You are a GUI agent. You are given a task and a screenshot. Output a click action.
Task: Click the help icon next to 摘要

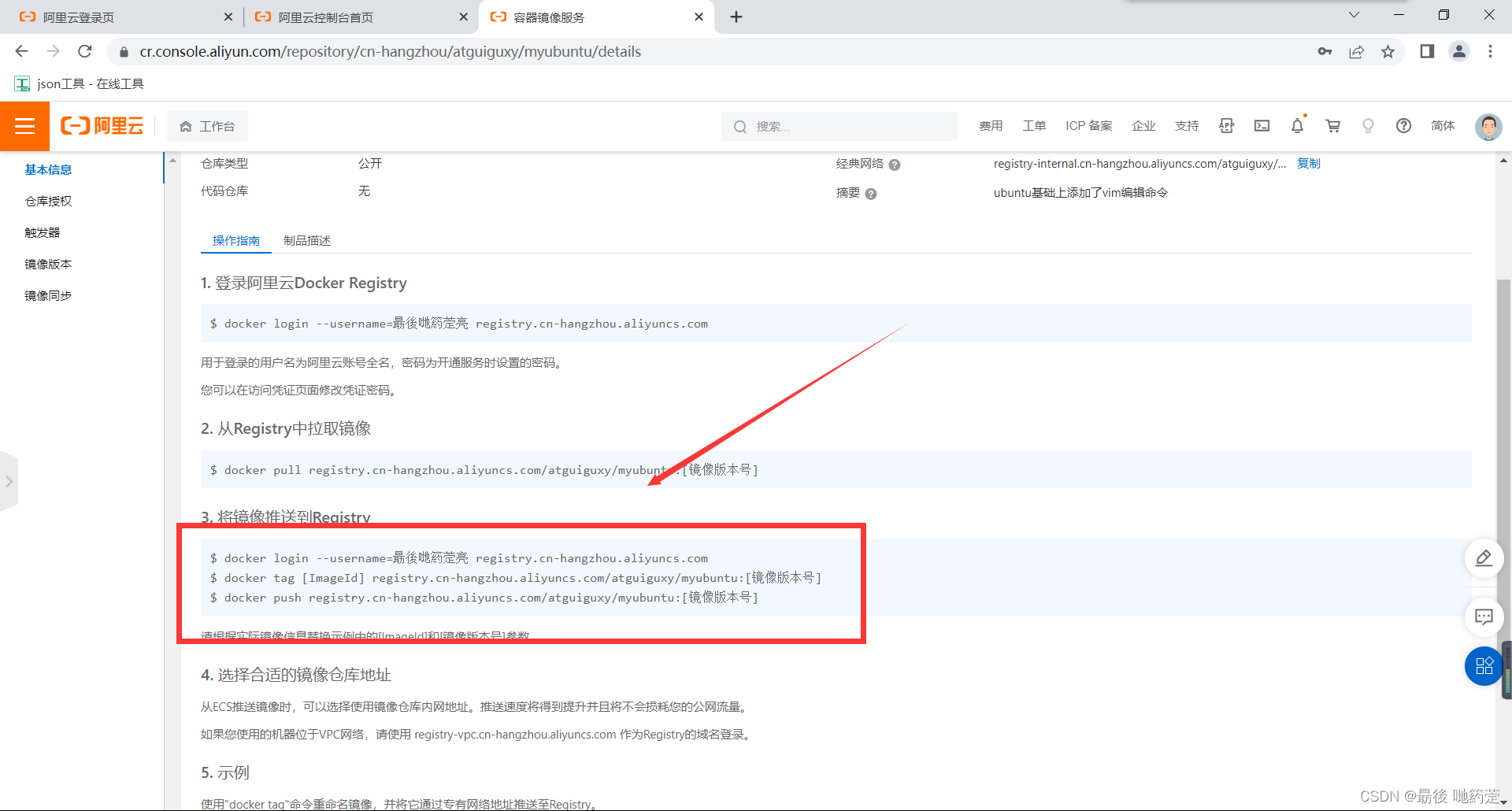pyautogui.click(x=871, y=194)
